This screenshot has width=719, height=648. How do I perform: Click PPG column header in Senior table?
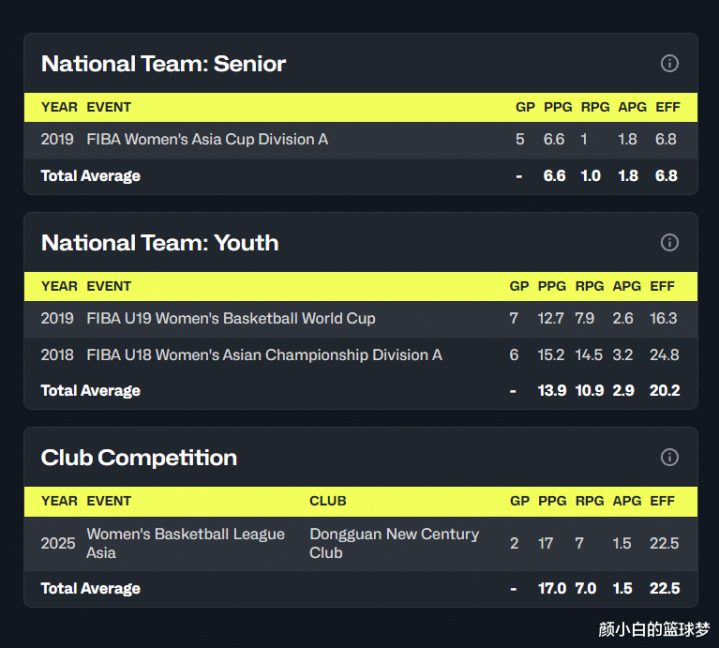(x=555, y=108)
